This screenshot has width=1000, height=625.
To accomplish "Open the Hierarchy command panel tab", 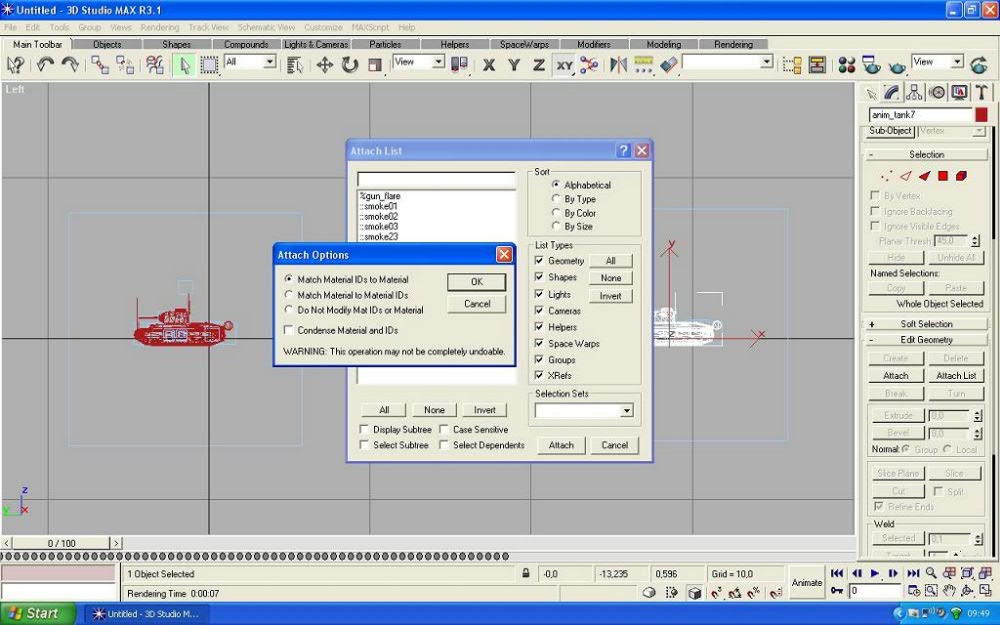I will point(914,92).
